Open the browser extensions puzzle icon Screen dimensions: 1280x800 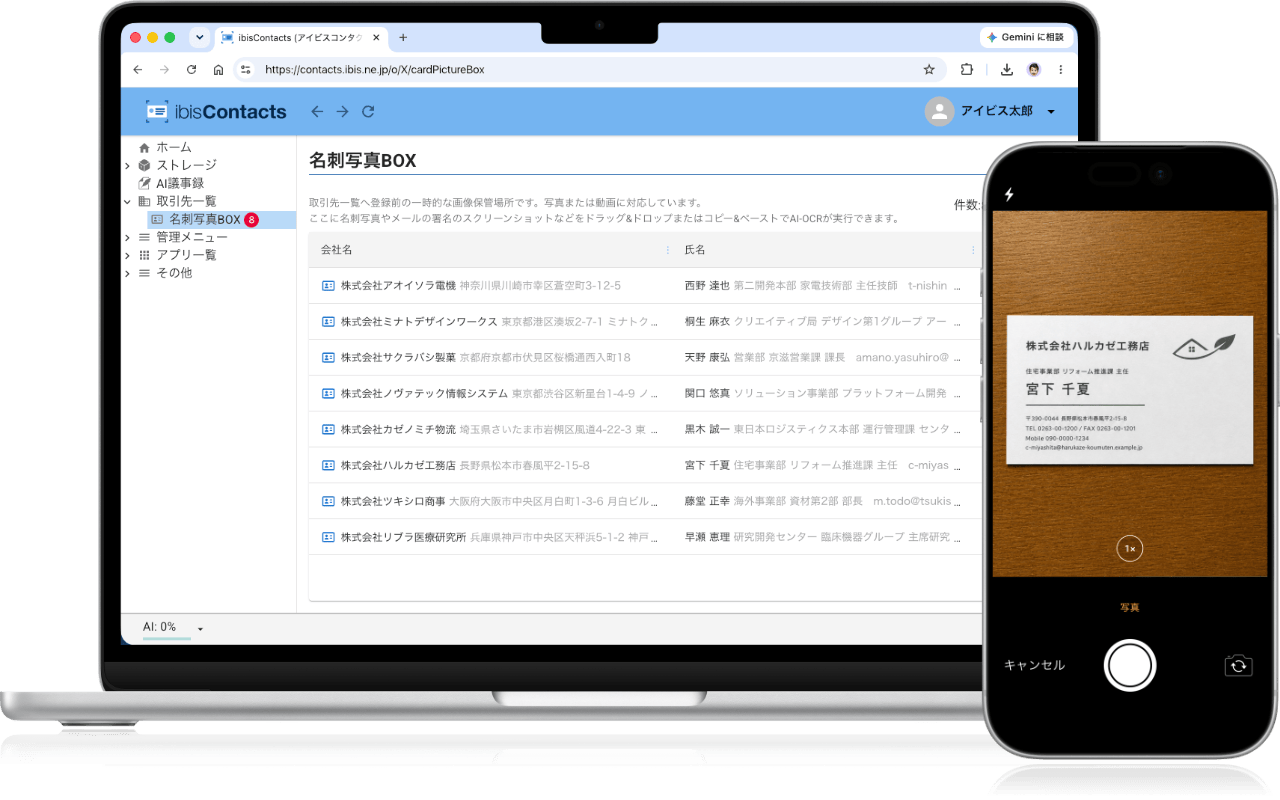(967, 70)
